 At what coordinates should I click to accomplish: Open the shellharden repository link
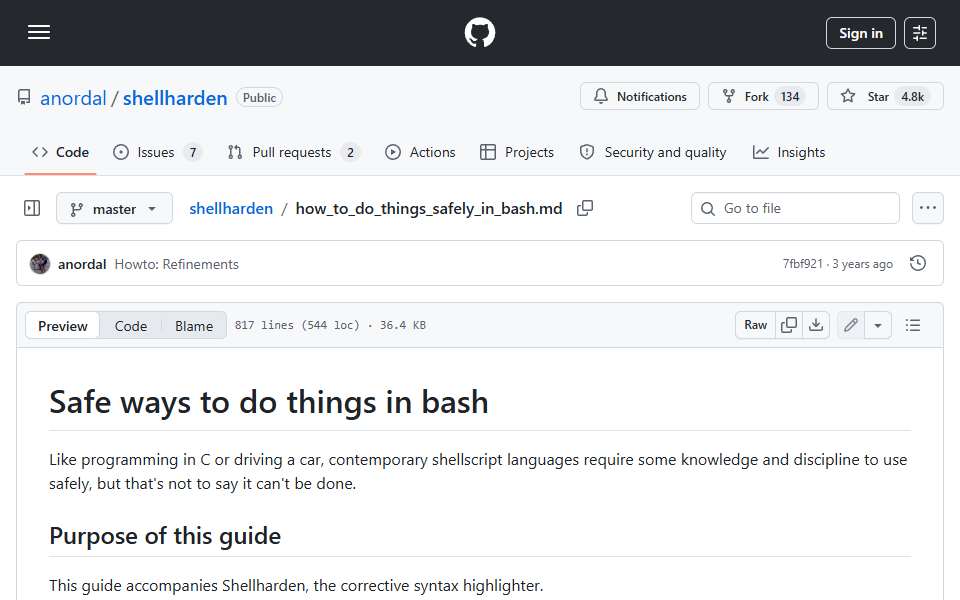coord(175,98)
